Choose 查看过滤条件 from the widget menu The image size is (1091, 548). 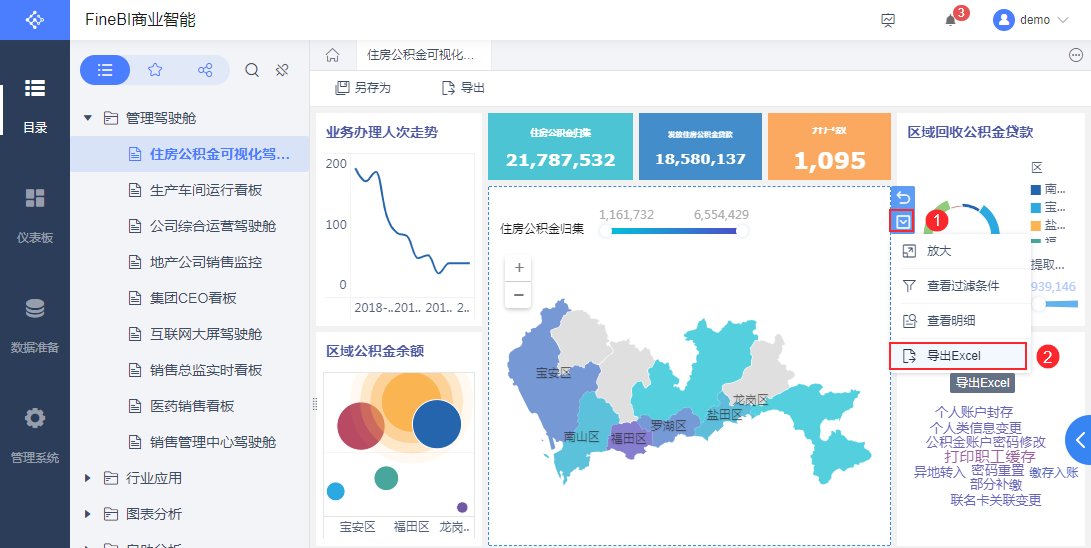(959, 286)
